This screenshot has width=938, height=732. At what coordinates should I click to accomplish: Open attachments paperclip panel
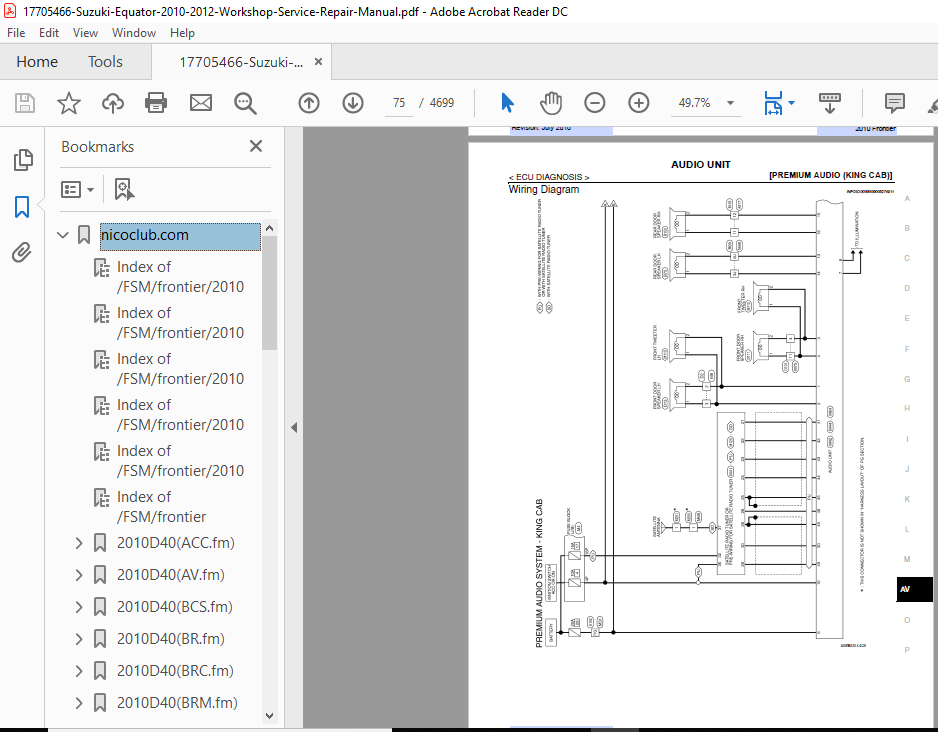point(22,253)
